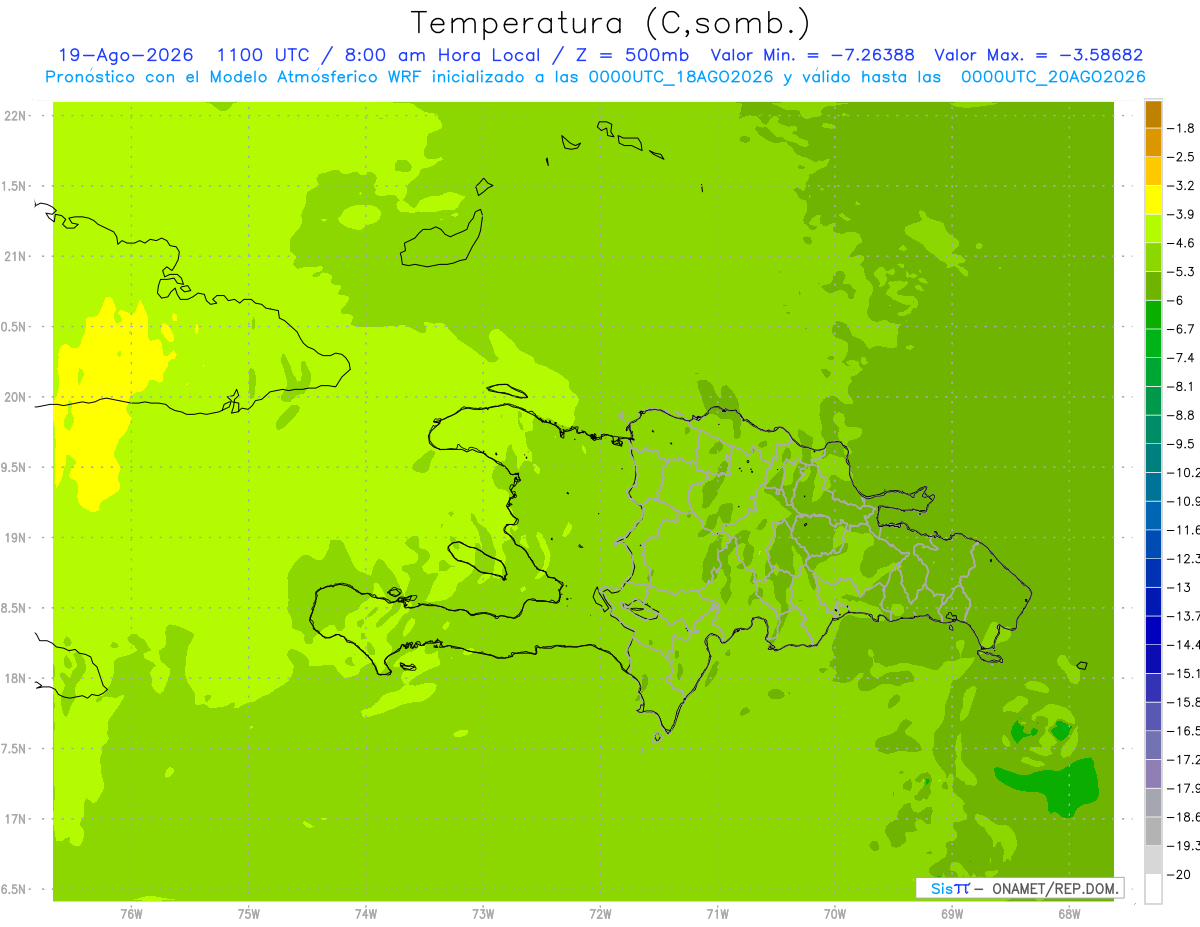Image resolution: width=1200 pixels, height=927 pixels.
Task: Click the -1.8 colorbar value
Action: [1182, 128]
